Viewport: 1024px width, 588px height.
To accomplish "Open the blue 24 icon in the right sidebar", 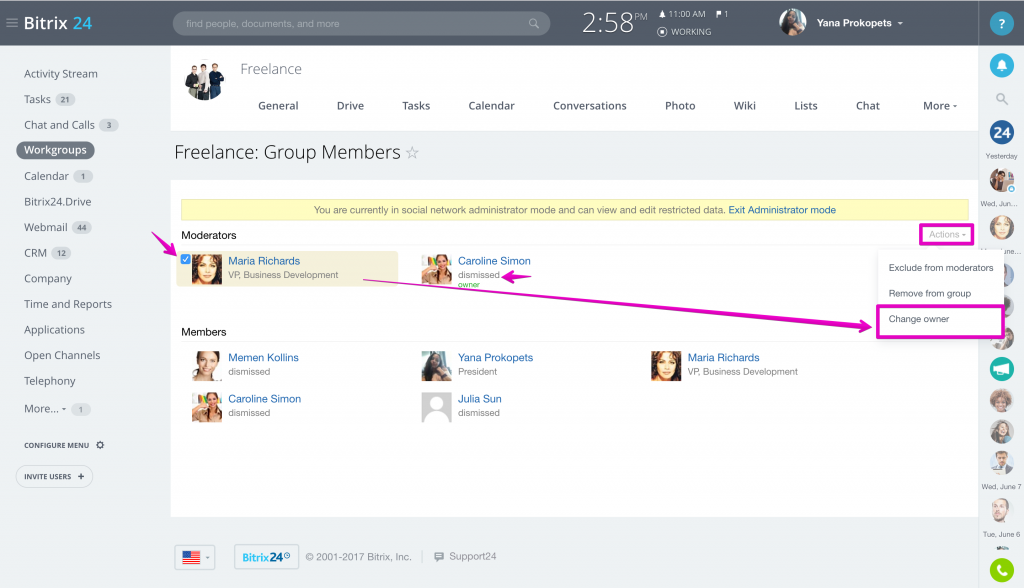I will (x=1001, y=133).
